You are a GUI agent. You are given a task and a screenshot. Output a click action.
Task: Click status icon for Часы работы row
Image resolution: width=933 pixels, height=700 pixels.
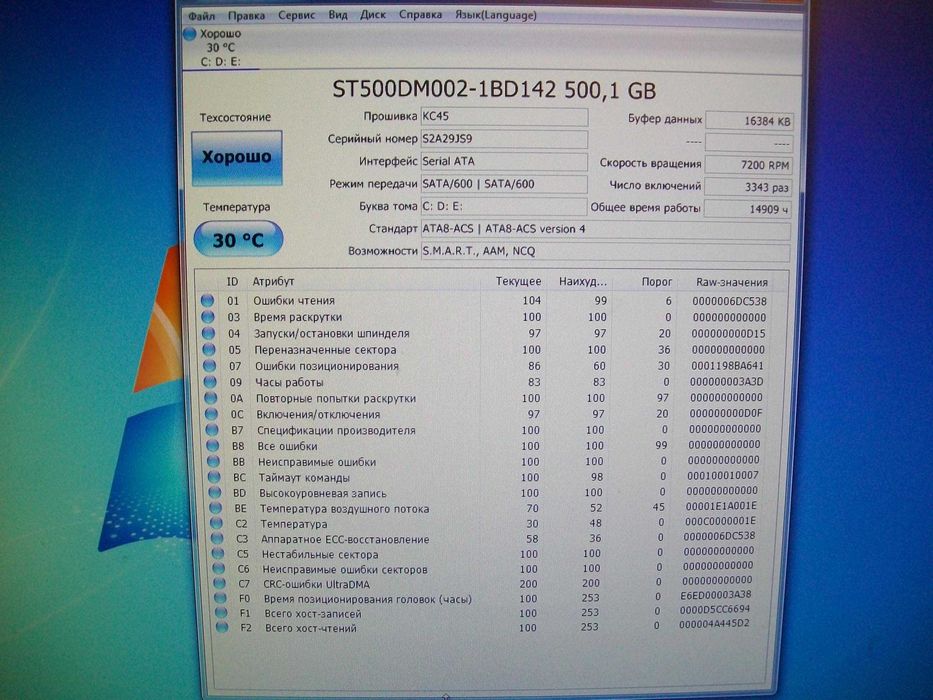point(210,382)
